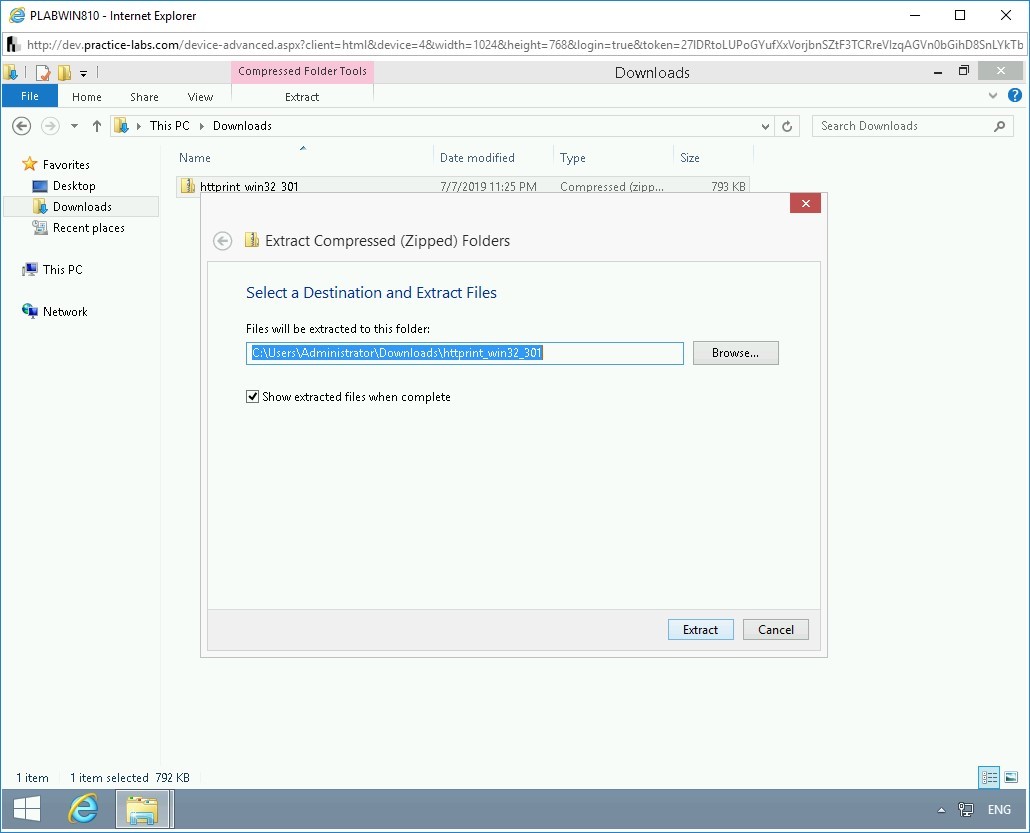Select Desktop under Favorites
This screenshot has height=833, width=1030.
(x=74, y=186)
